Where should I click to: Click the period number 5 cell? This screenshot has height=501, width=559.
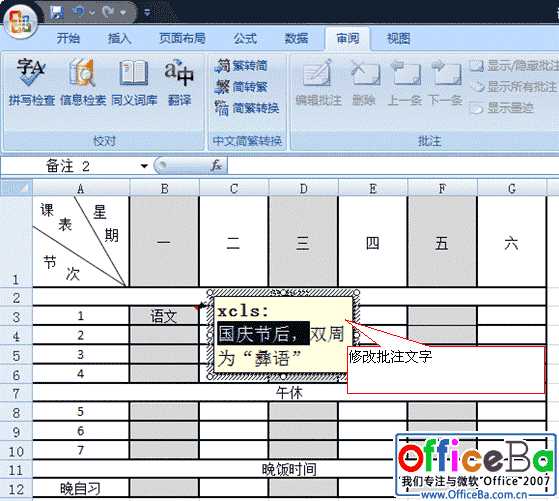click(81, 412)
